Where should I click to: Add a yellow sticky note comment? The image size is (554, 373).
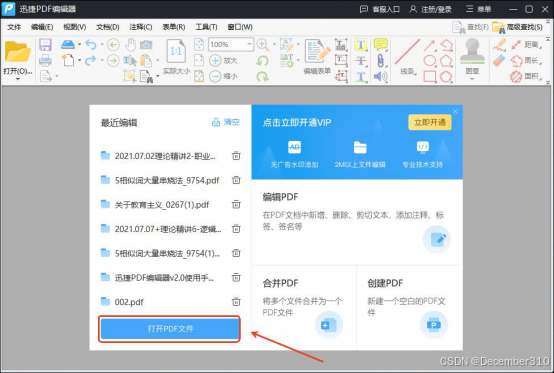(381, 45)
